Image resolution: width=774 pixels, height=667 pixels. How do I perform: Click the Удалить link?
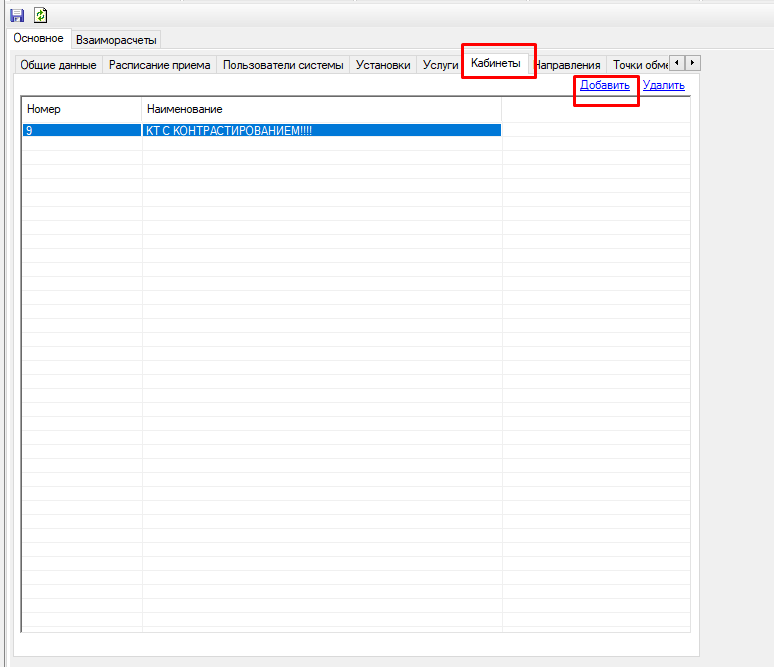664,86
